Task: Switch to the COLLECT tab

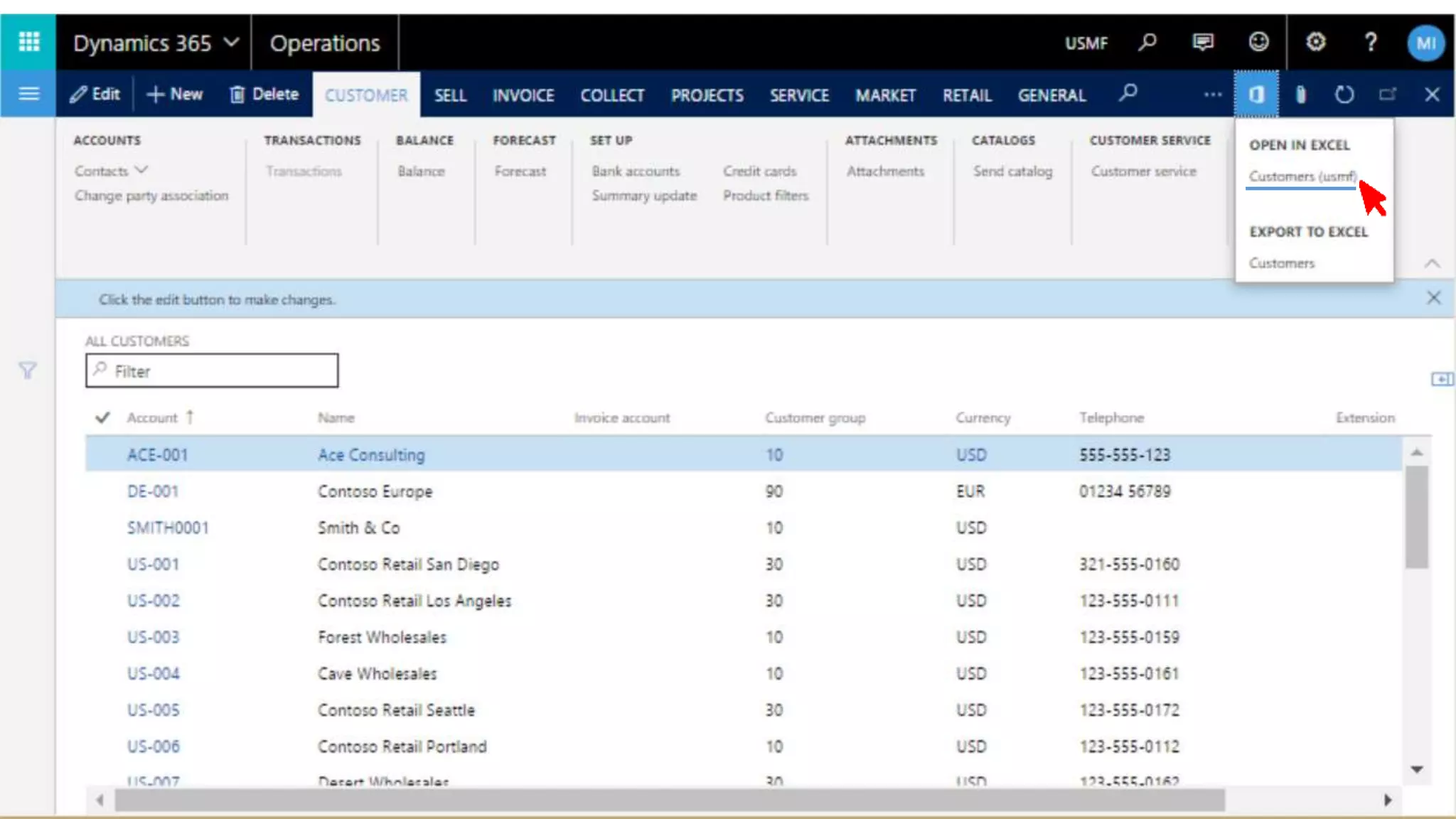Action: (x=611, y=95)
